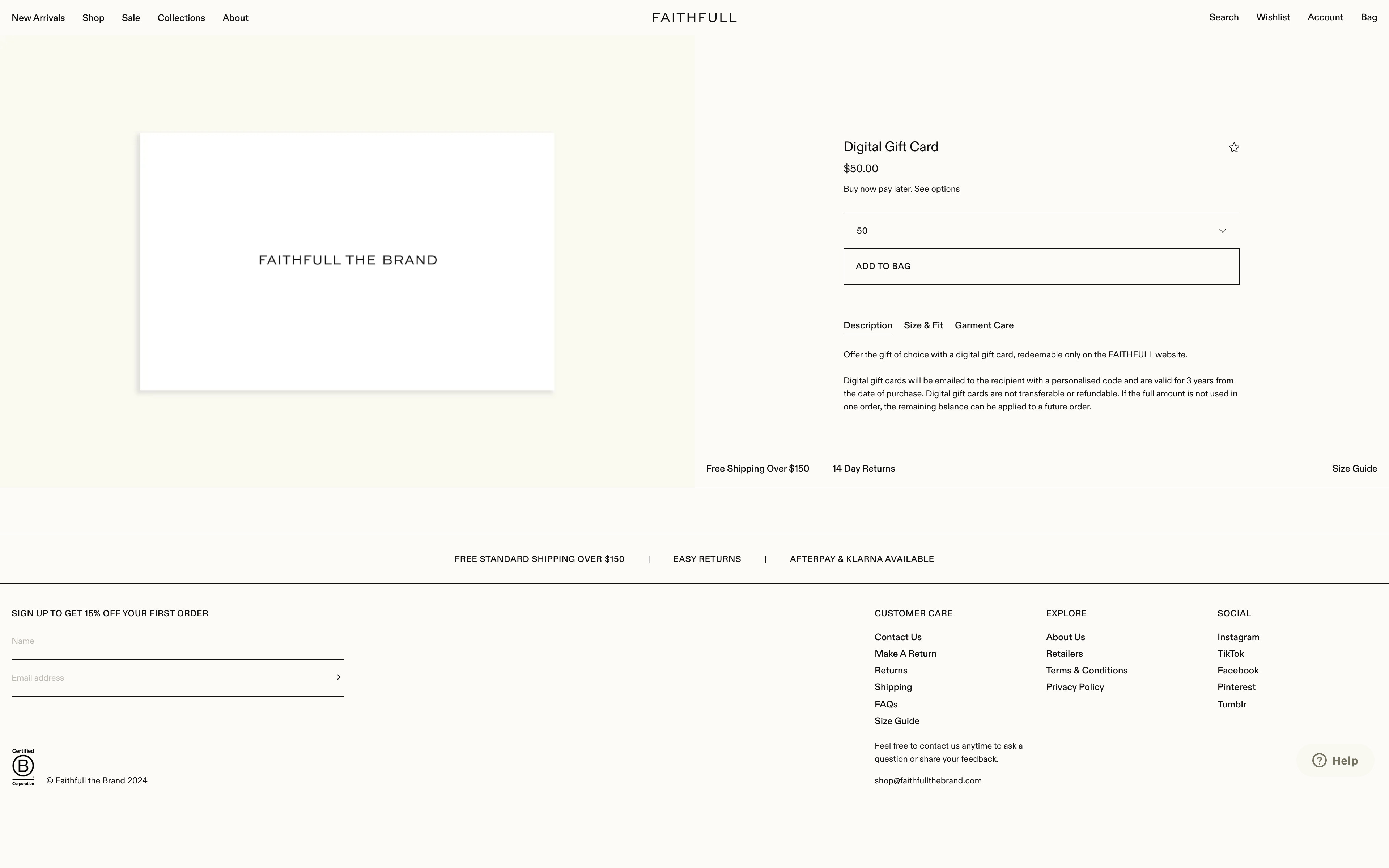Viewport: 1389px width, 868px height.
Task: Add the gift card to bag
Action: [1041, 266]
